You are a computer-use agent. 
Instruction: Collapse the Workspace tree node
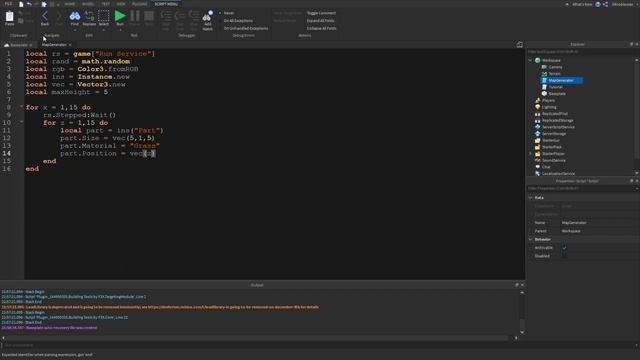(x=531, y=60)
